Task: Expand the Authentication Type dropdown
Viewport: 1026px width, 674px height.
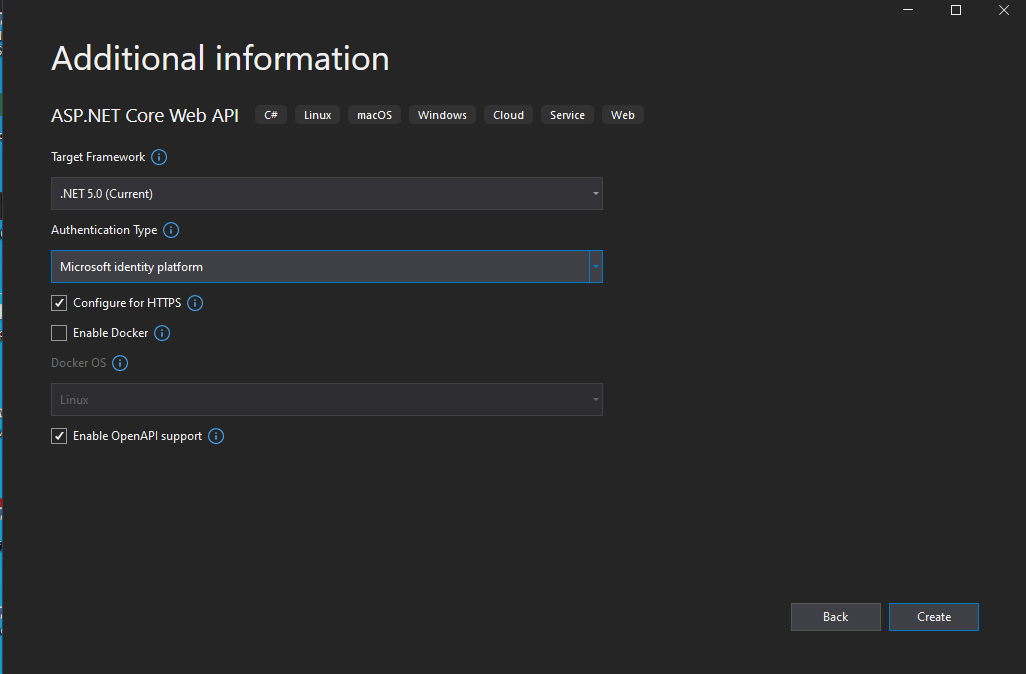Action: click(326, 267)
